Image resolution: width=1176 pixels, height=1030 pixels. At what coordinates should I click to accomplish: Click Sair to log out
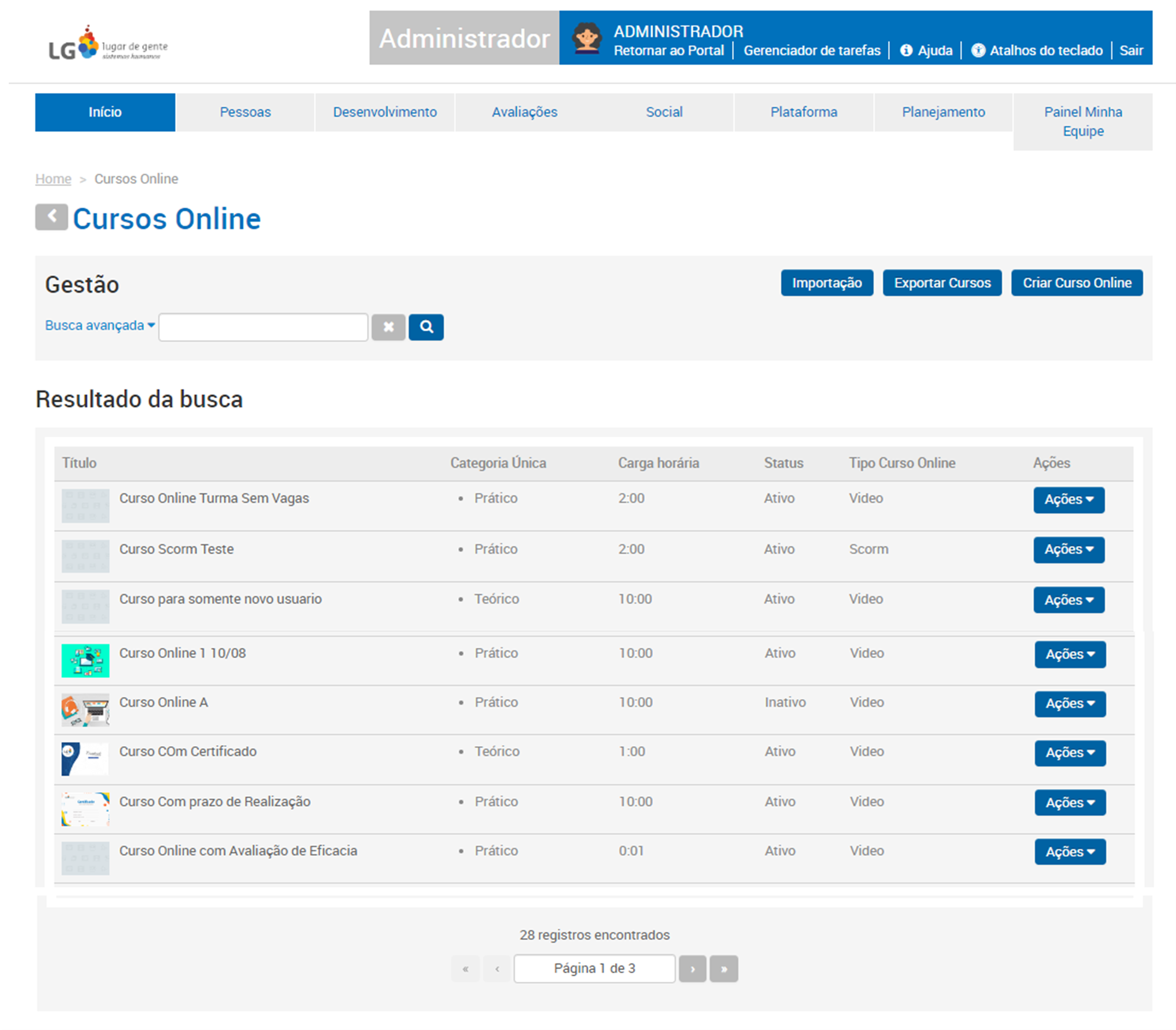(x=1131, y=50)
